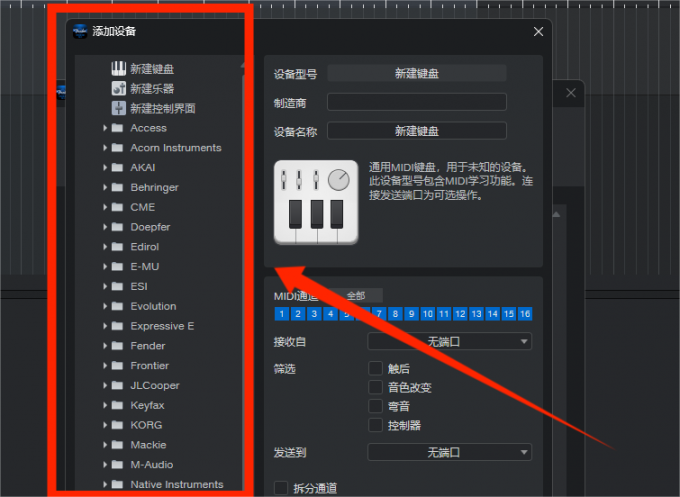This screenshot has height=497, width=680.
Task: Click the 设备型号 新建键盘 field
Action: (416, 73)
